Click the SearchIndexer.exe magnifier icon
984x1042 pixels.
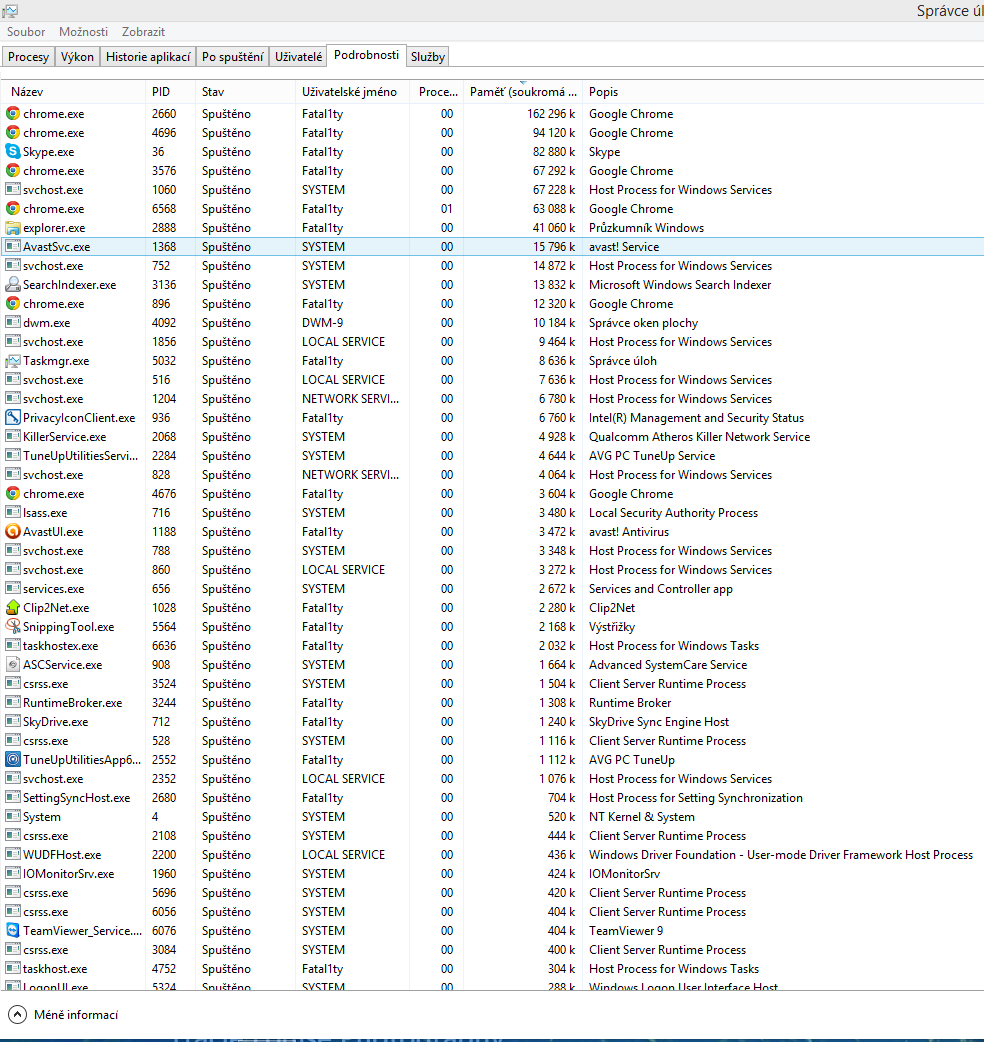(13, 284)
